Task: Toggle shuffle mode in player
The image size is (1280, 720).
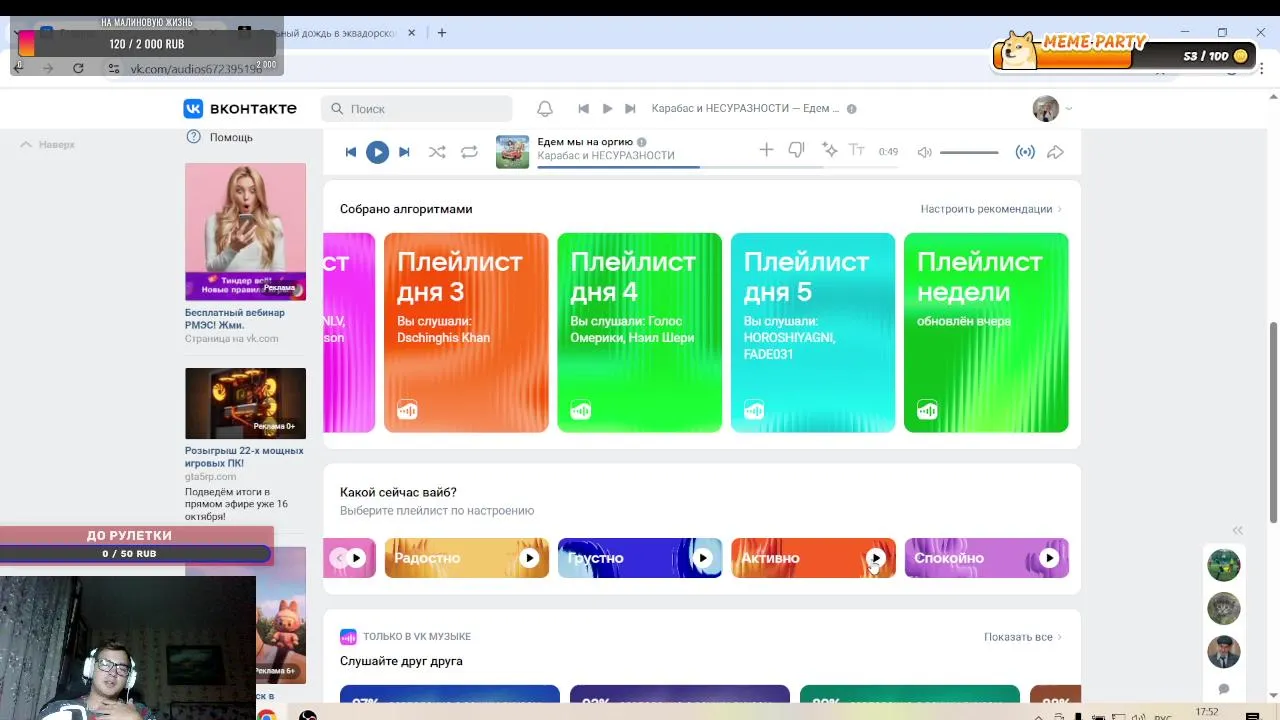Action: point(437,152)
